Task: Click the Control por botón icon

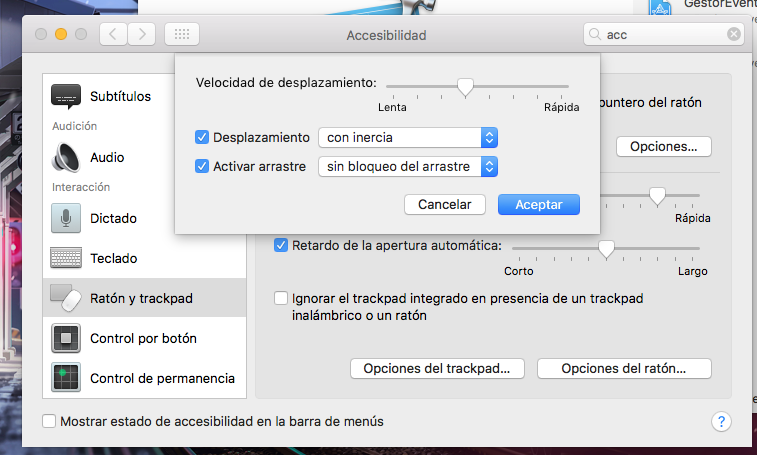Action: pos(66,338)
